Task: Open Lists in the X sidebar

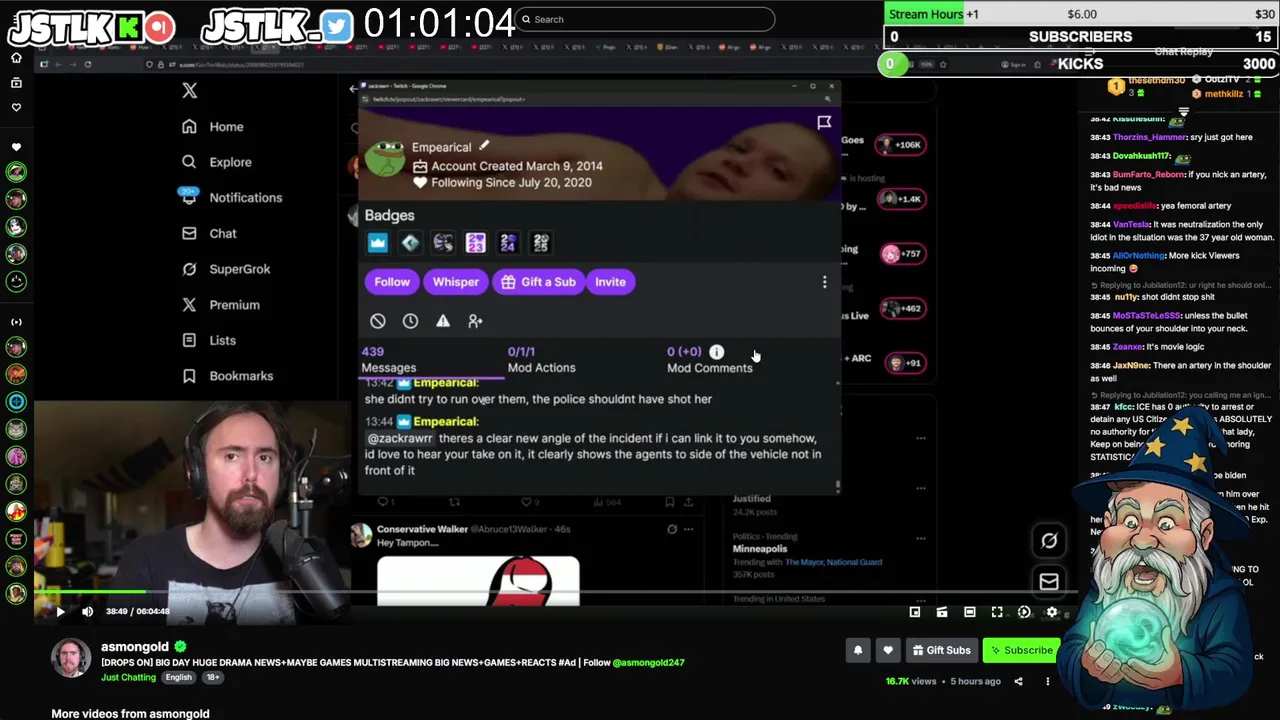Action: click(x=209, y=340)
